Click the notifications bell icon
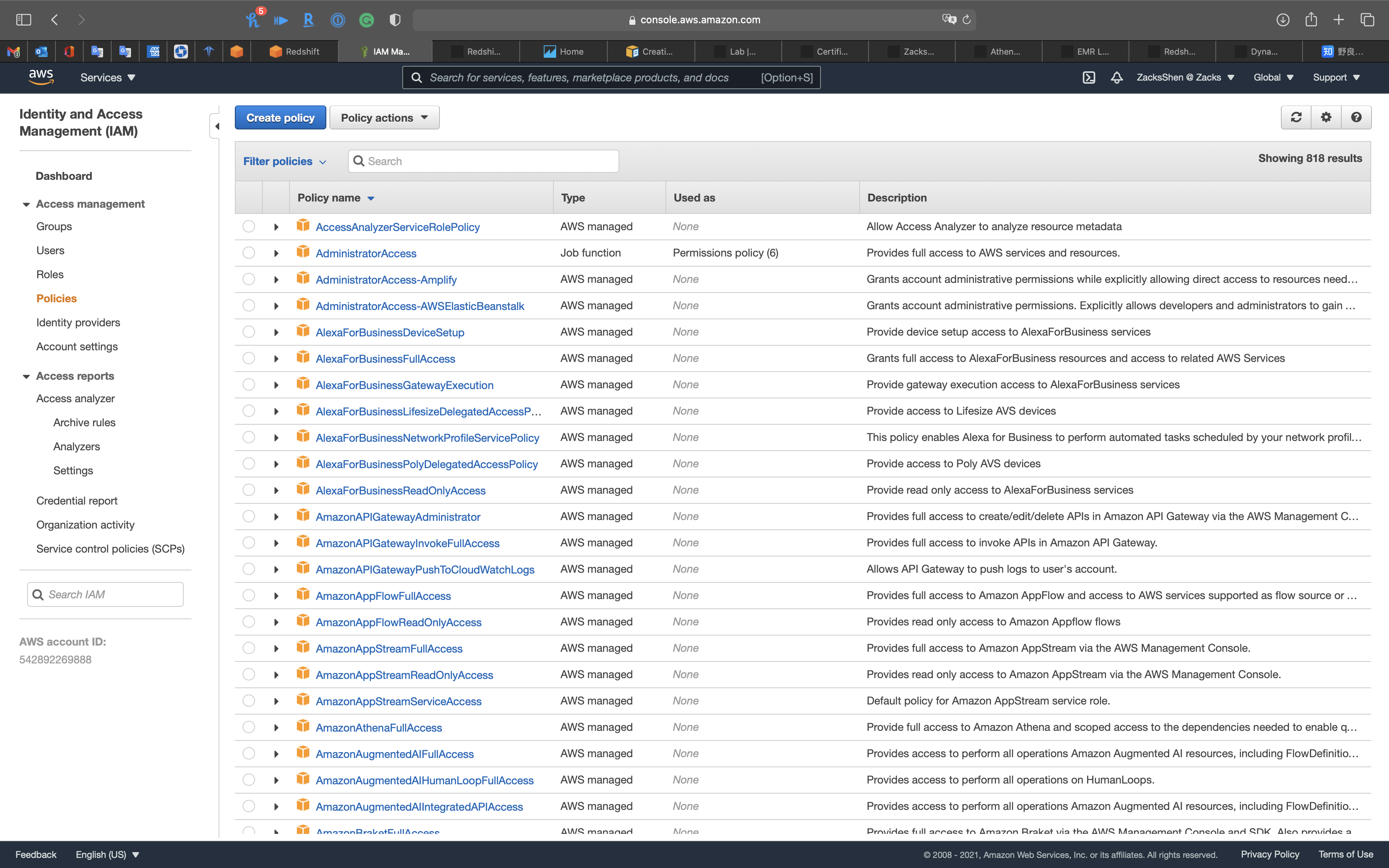 pos(1117,77)
